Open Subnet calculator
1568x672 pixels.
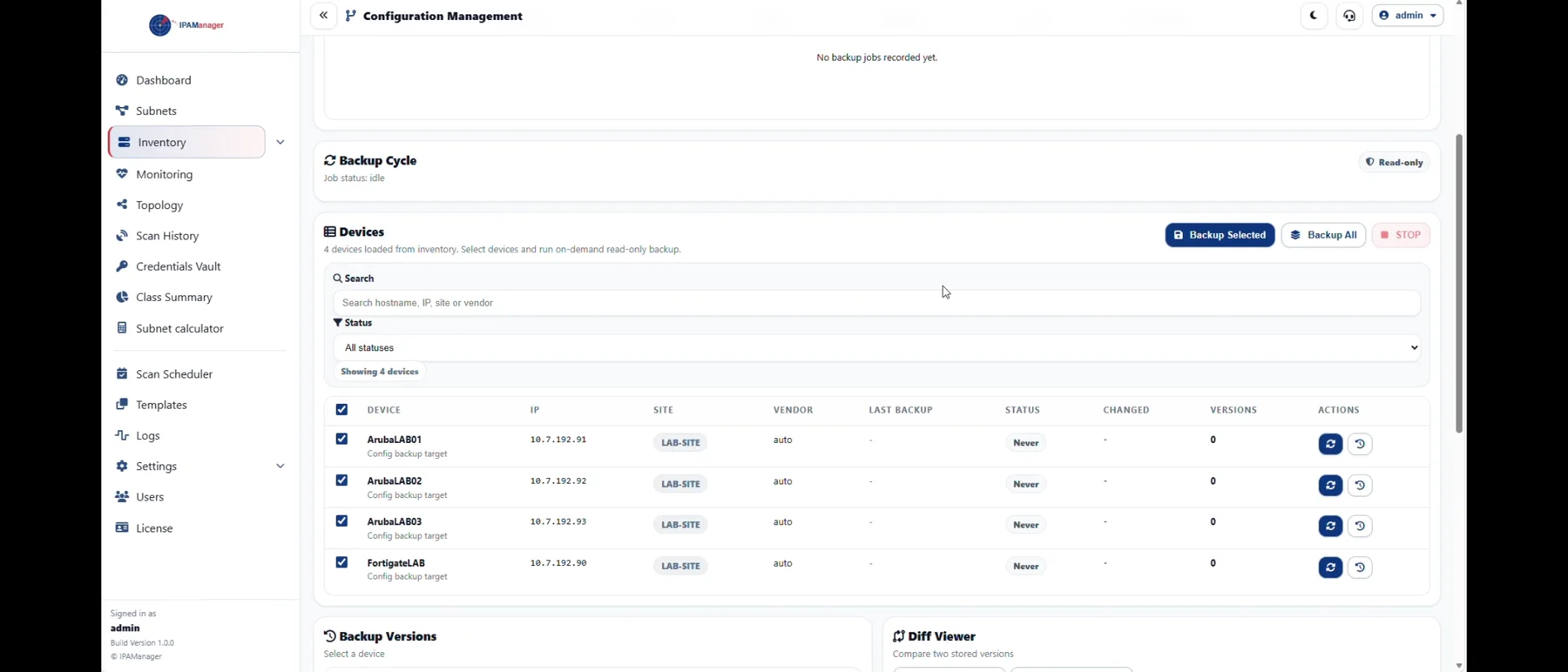pos(179,328)
